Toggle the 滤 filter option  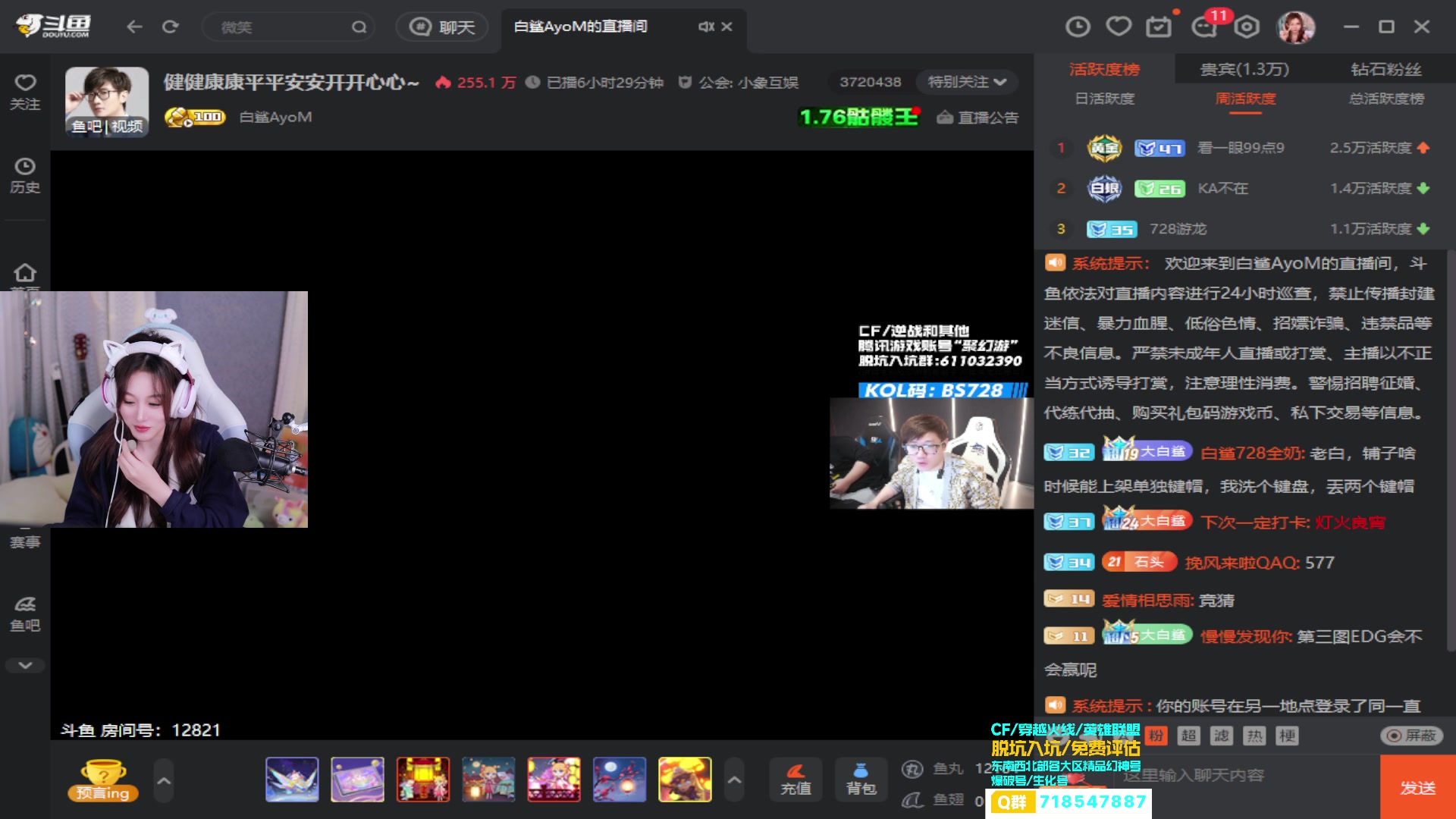[x=1222, y=736]
